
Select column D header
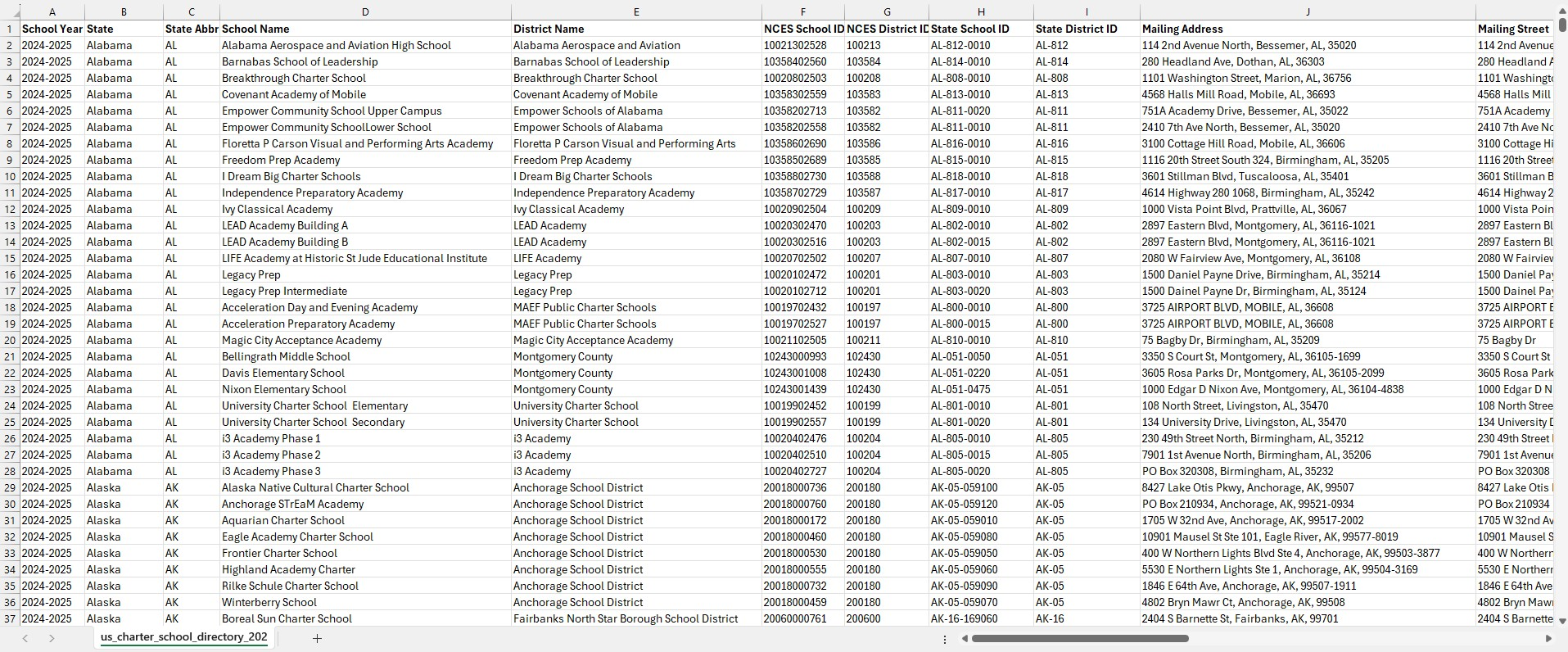tap(365, 11)
